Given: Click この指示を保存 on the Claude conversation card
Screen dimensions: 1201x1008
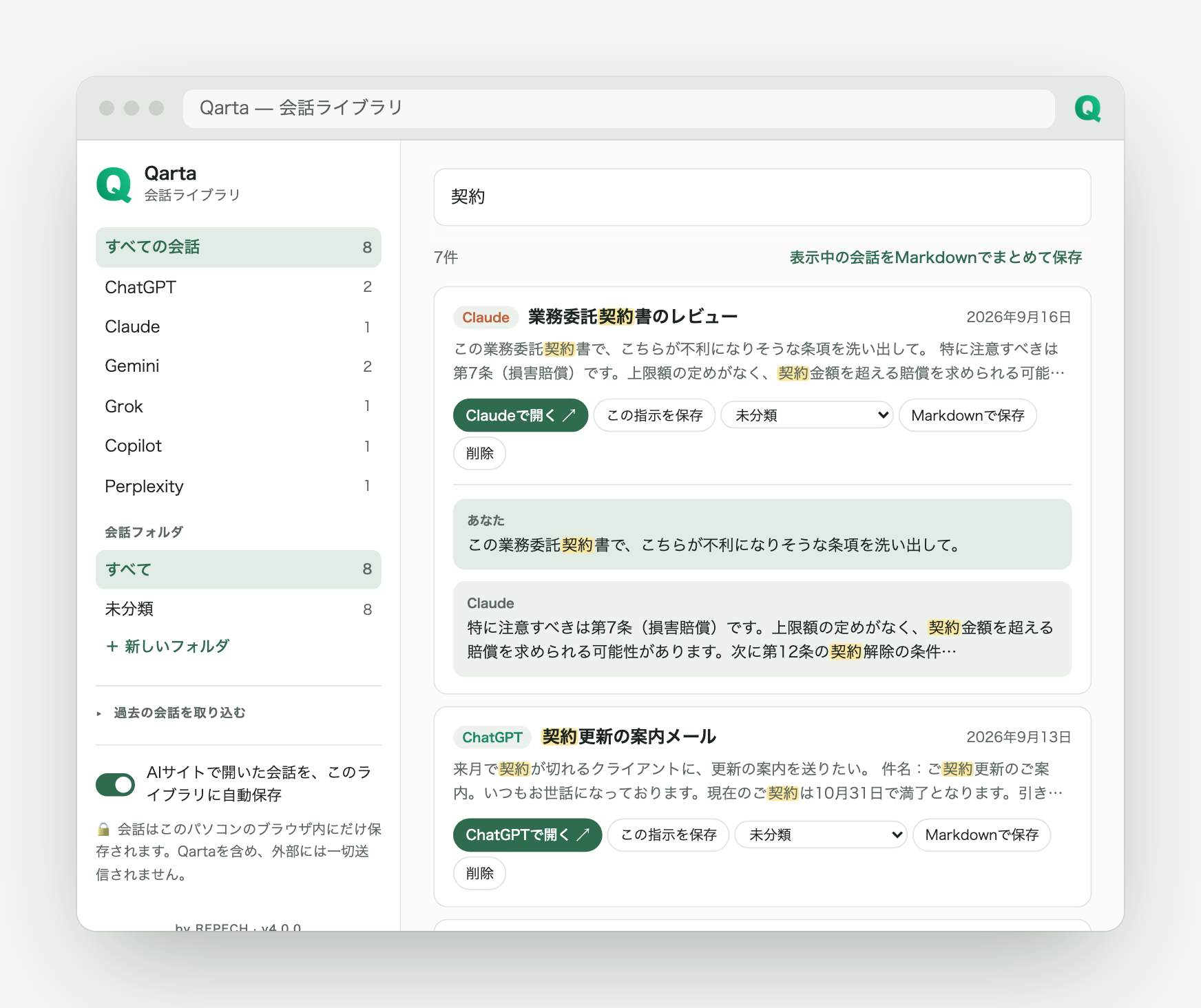Looking at the screenshot, I should (x=654, y=415).
